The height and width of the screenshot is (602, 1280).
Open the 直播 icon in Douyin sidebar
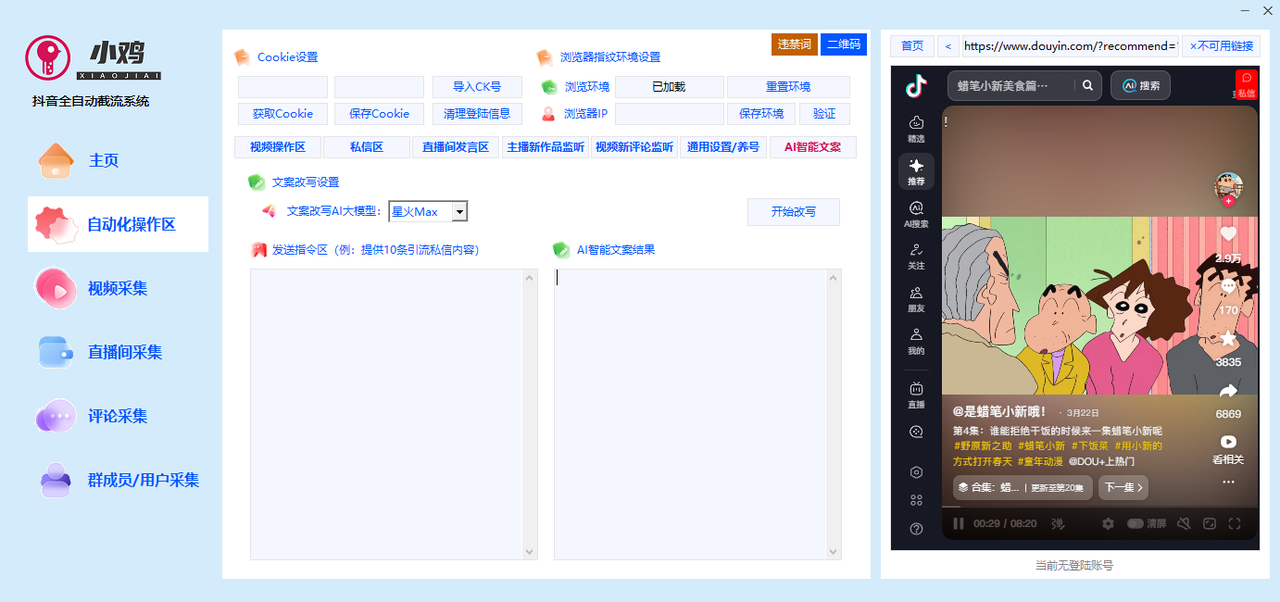(x=916, y=393)
